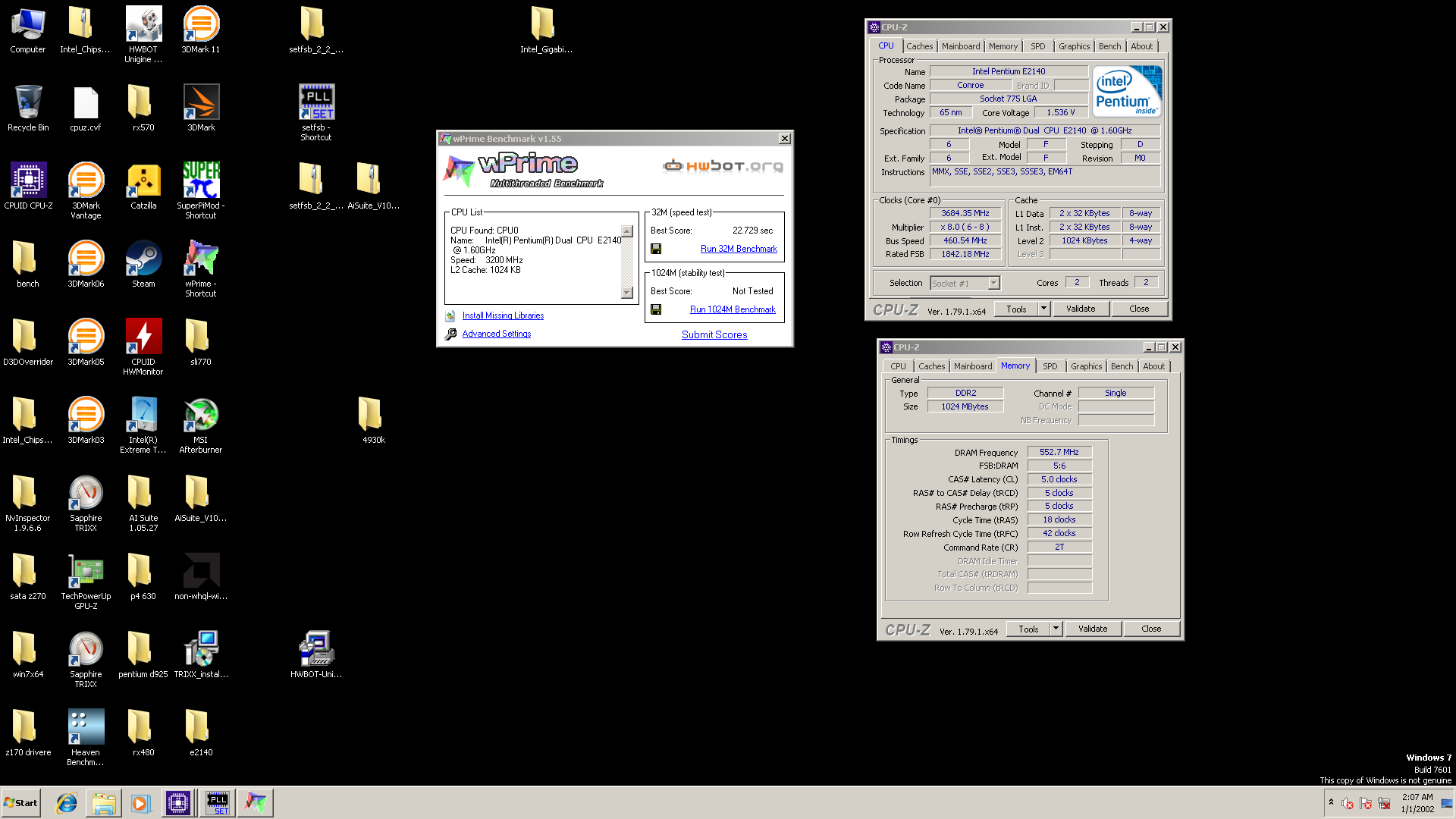The image size is (1456, 819).
Task: Click the CPU List scroll up arrow
Action: (627, 231)
